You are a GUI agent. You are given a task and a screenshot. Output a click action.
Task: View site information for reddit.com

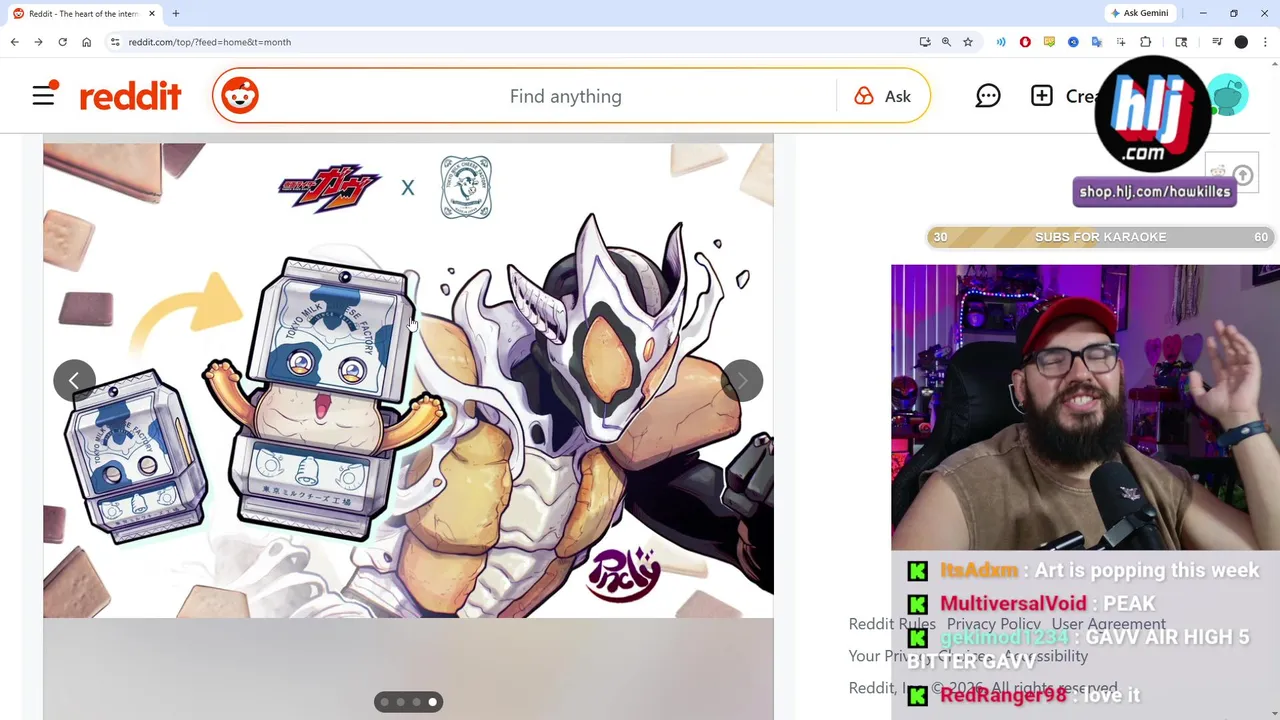tap(115, 42)
